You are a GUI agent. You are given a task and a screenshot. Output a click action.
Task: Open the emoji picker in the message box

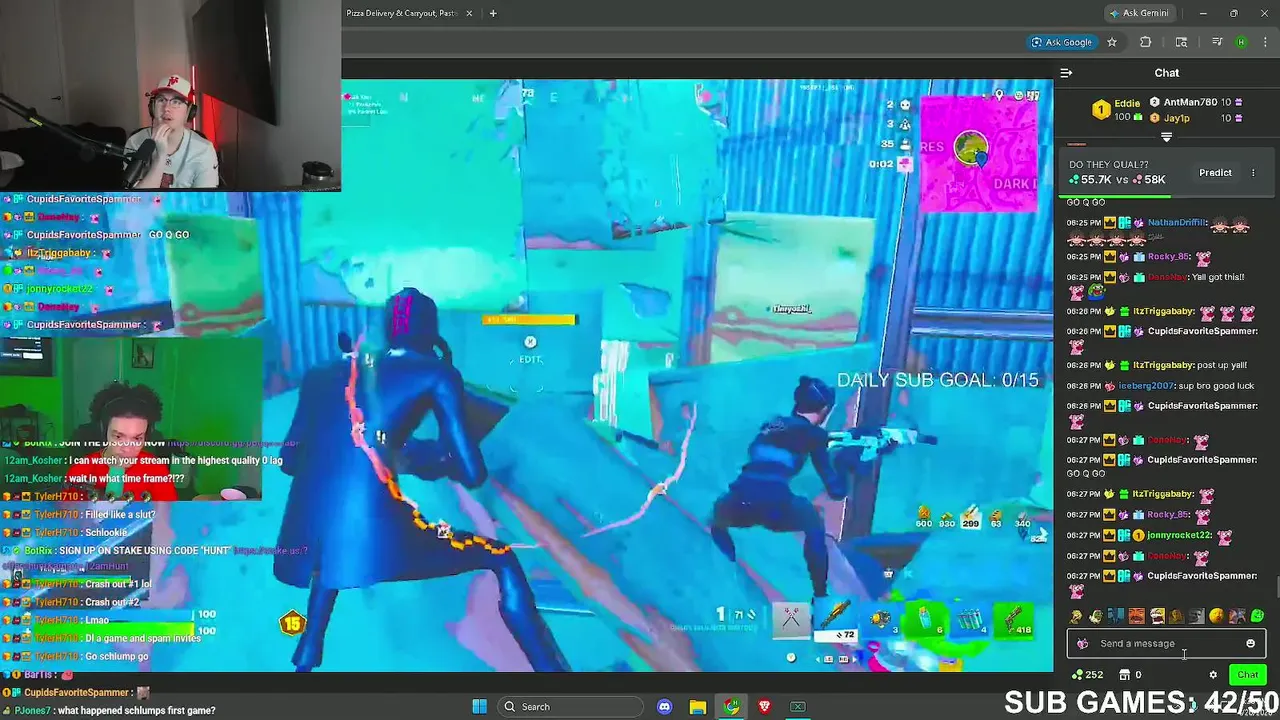[1250, 644]
